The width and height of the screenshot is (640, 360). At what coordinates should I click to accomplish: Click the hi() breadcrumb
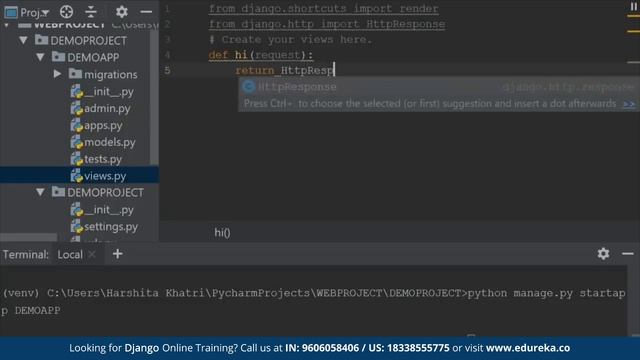click(222, 232)
